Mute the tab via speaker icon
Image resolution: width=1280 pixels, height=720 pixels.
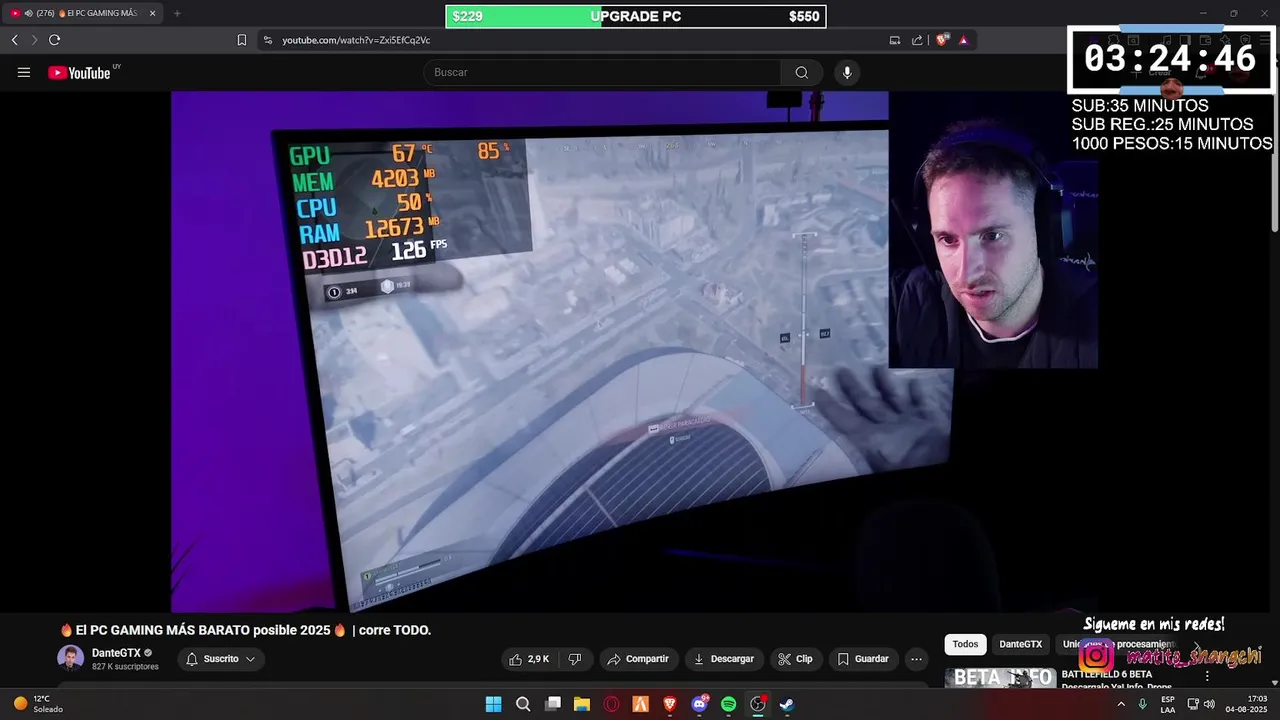tap(28, 13)
